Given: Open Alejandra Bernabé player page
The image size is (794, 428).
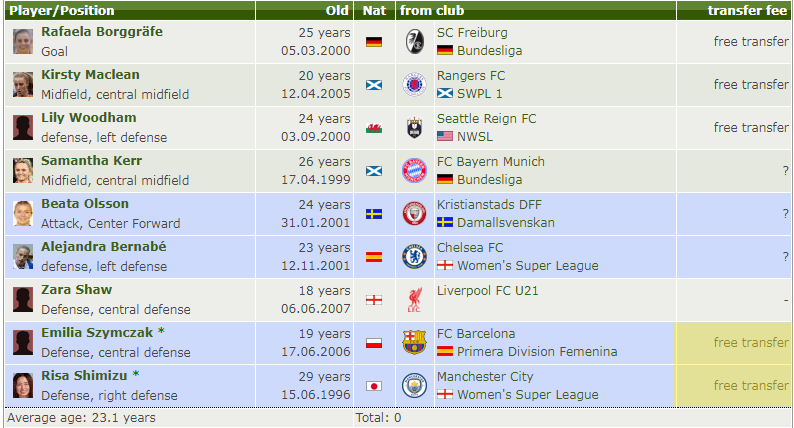Looking at the screenshot, I should tap(103, 247).
